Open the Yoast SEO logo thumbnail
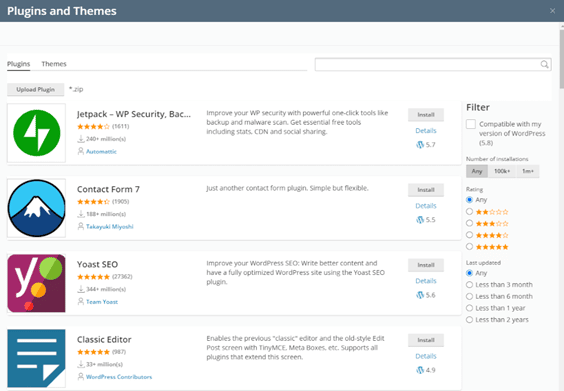This screenshot has height=391, width=564. [36, 283]
